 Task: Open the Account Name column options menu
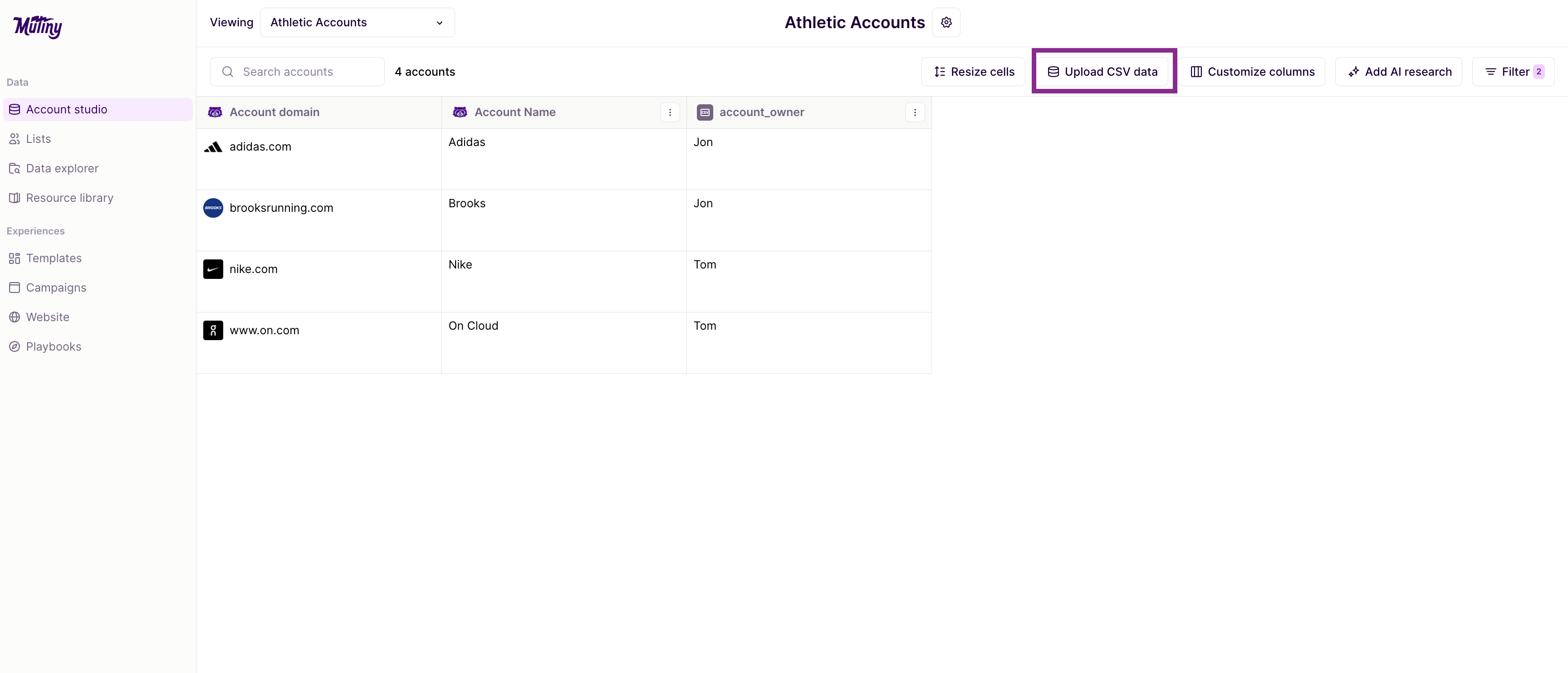670,112
